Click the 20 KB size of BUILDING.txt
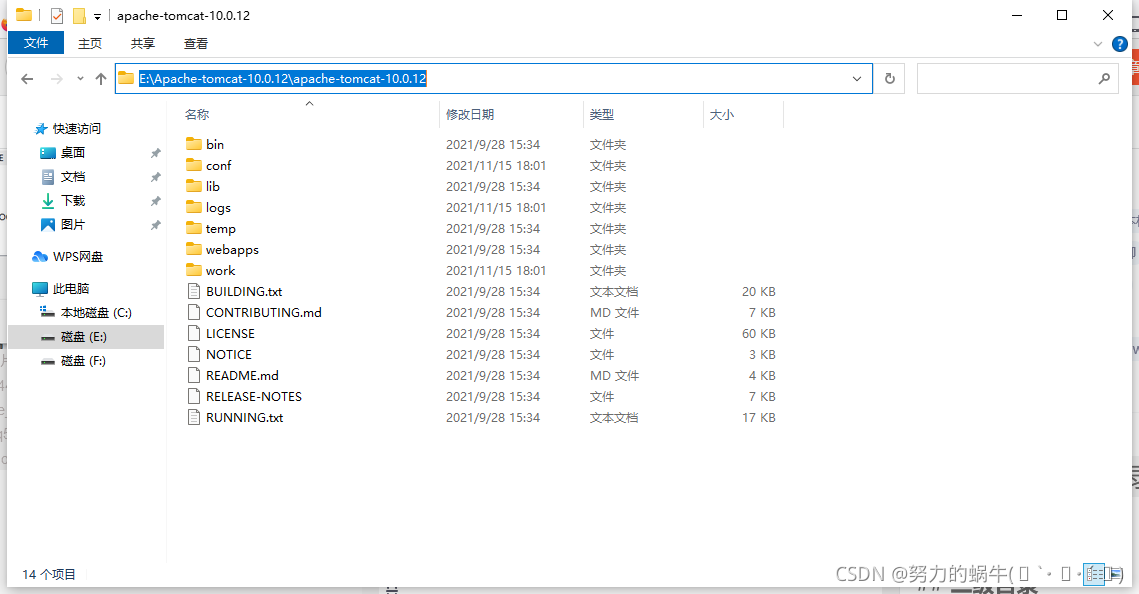 point(758,291)
